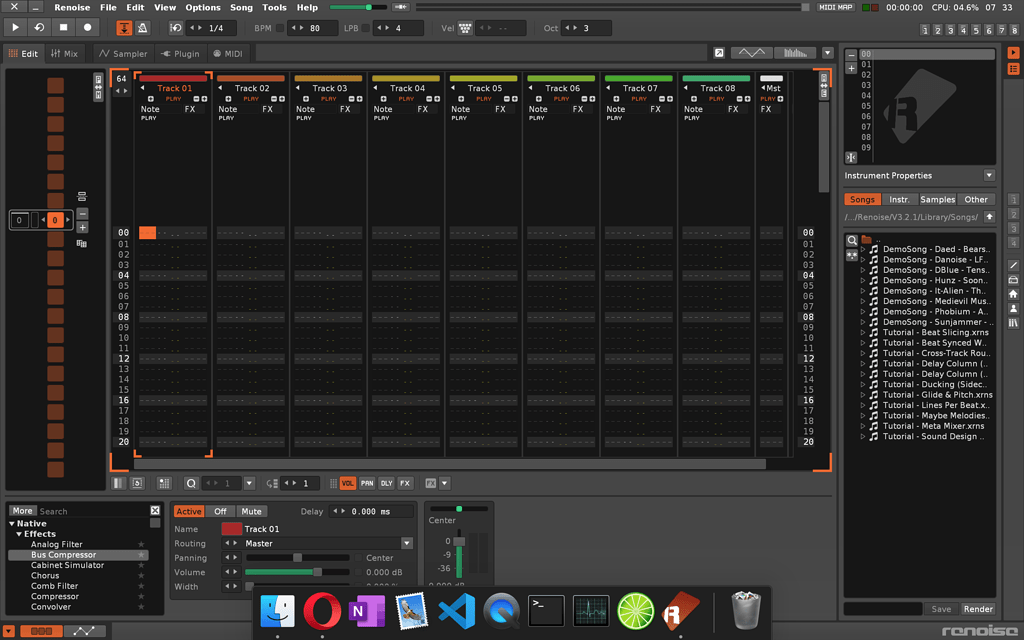Toggle the VOL column button
This screenshot has width=1024, height=640.
347,483
